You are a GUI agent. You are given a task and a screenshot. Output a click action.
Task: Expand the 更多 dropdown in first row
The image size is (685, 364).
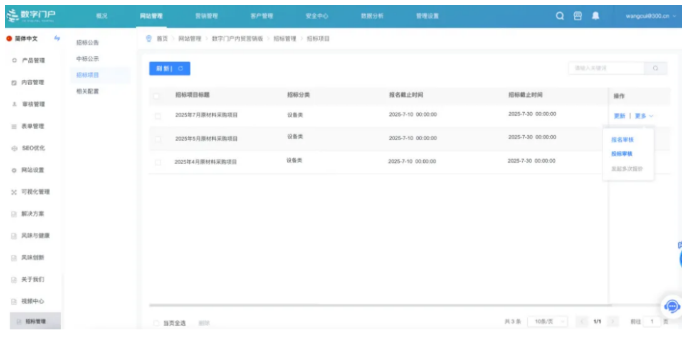click(x=644, y=116)
